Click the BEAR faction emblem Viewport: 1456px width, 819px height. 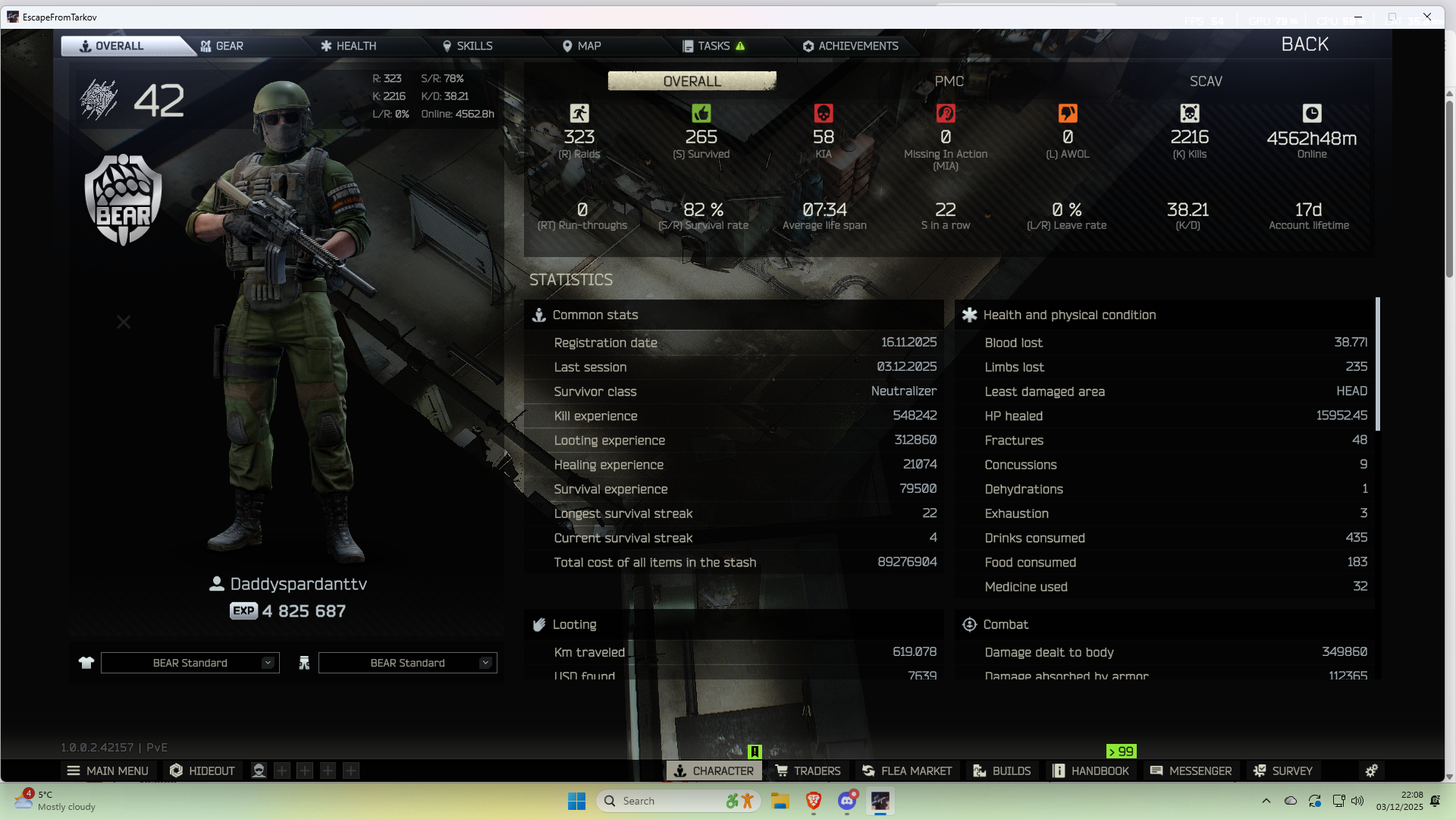coord(123,200)
